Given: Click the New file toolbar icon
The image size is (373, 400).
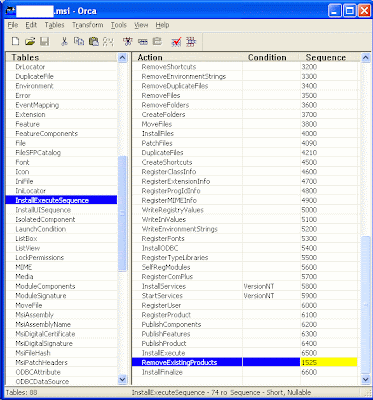Looking at the screenshot, I should 15,41.
